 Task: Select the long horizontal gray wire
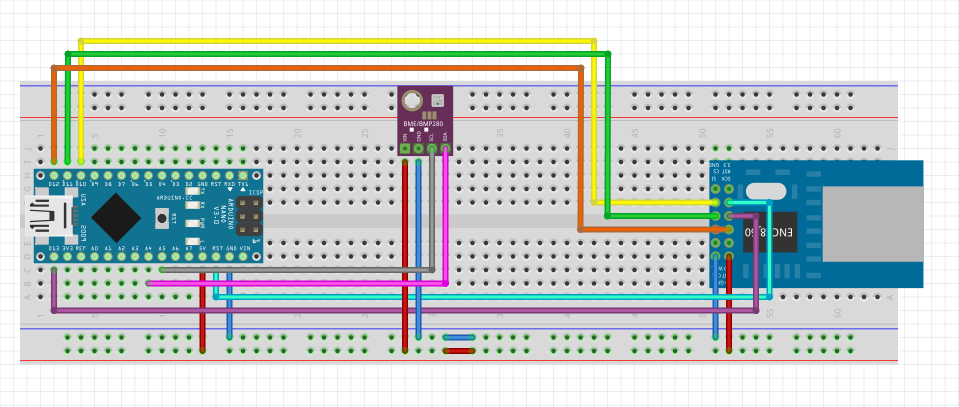pos(300,269)
